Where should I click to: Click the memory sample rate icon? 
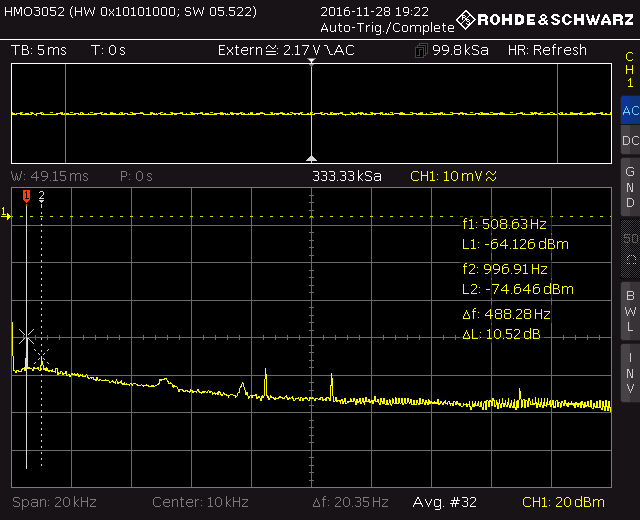pos(421,51)
